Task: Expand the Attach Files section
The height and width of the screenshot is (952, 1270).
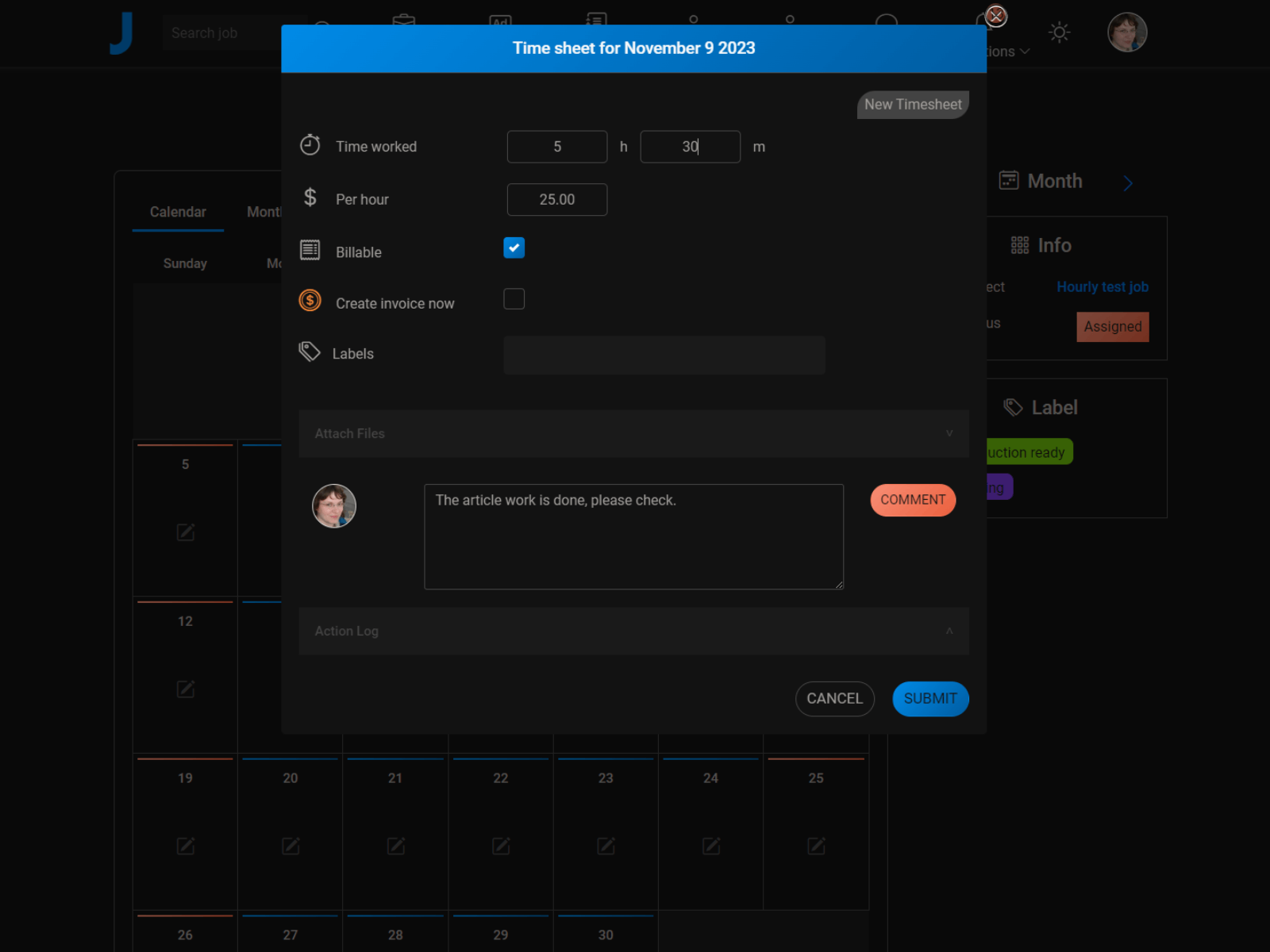Action: point(633,433)
